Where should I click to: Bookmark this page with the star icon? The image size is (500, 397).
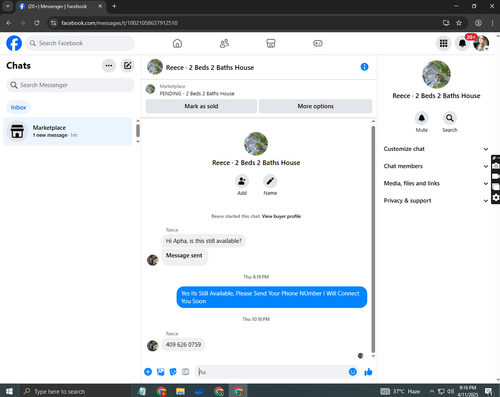pos(459,23)
